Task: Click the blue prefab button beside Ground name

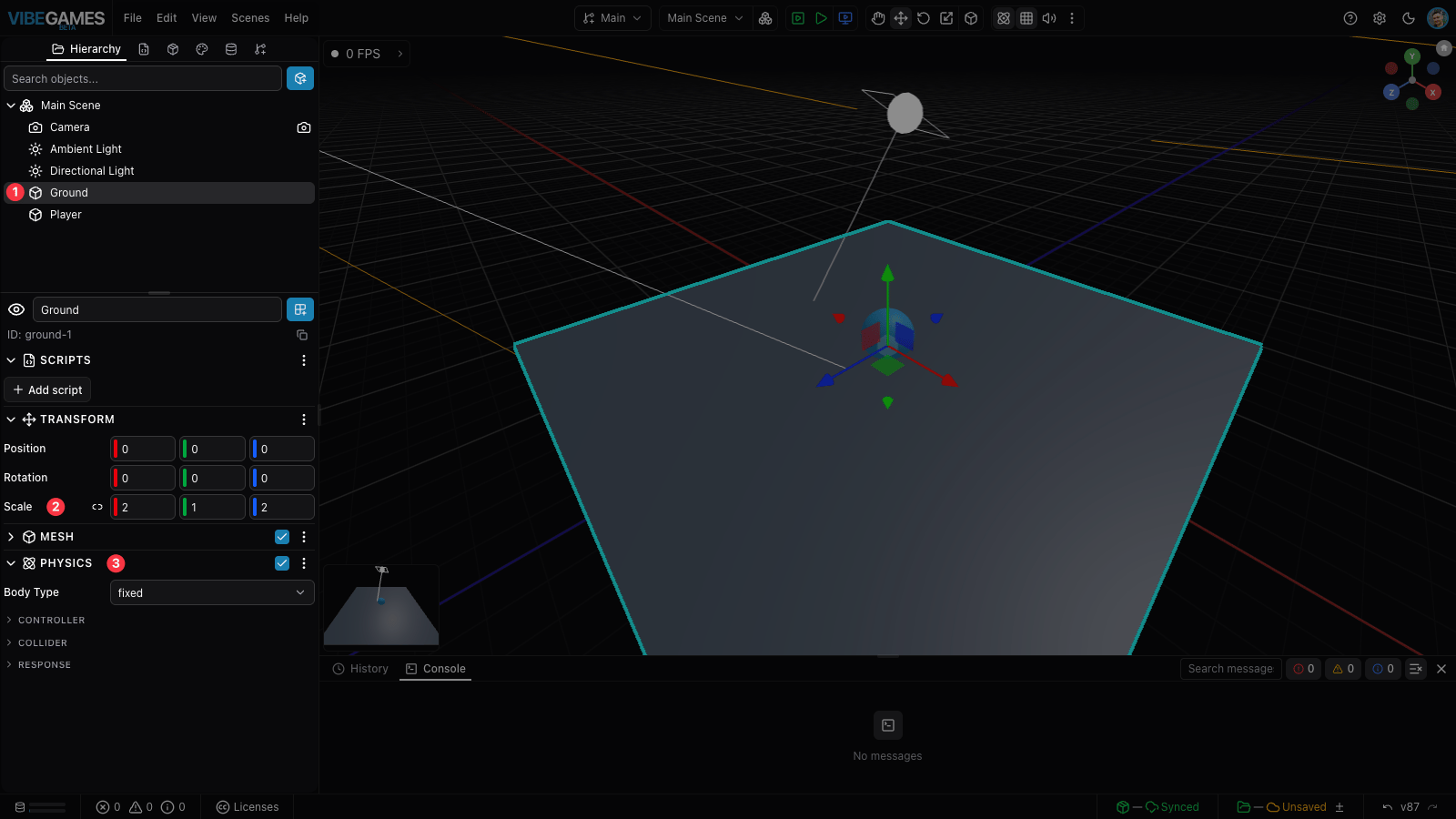Action: point(300,309)
